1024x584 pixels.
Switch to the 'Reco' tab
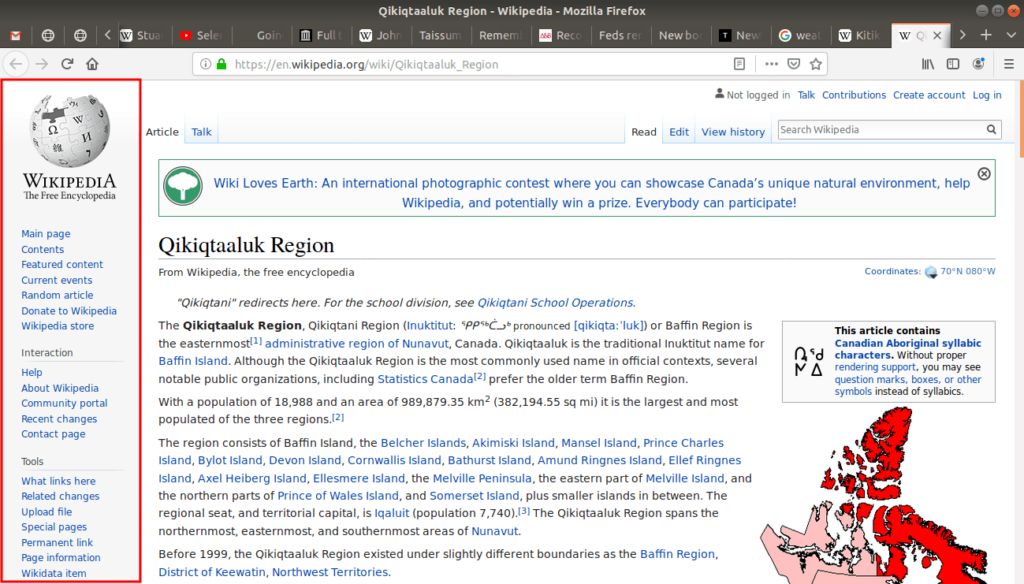point(562,35)
